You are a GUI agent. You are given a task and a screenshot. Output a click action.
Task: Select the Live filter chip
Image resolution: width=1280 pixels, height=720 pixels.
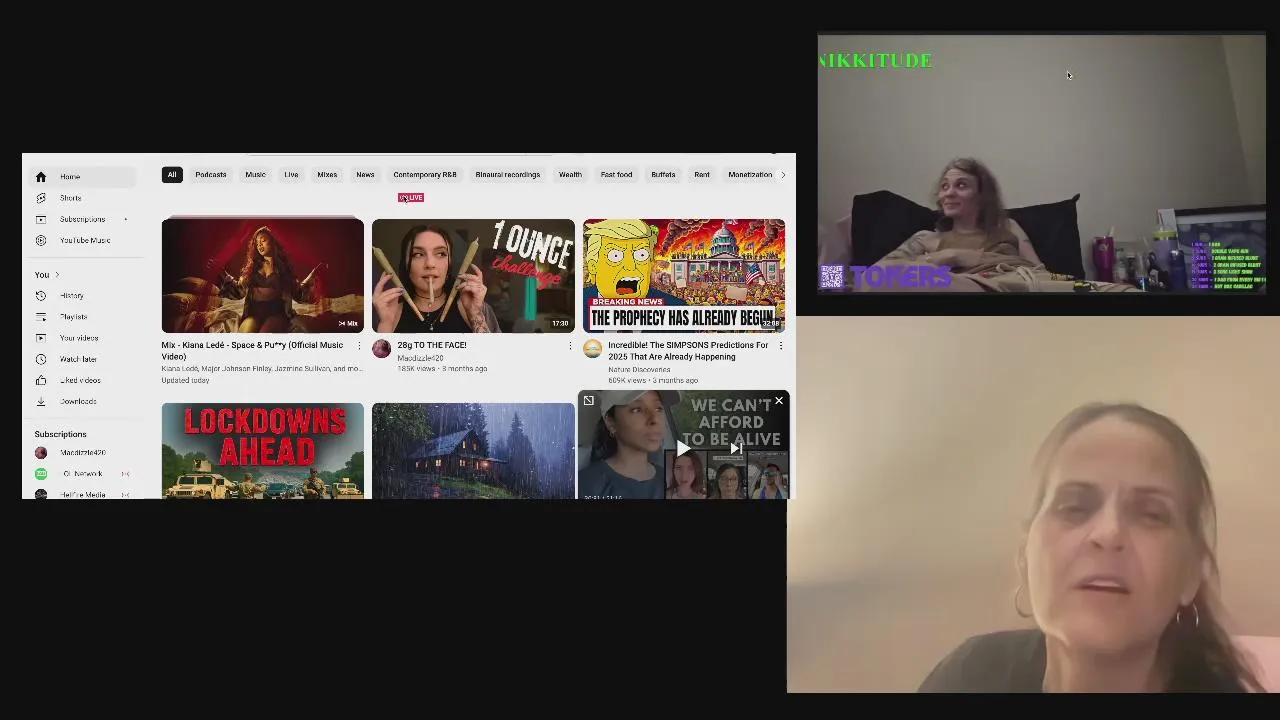tap(291, 175)
